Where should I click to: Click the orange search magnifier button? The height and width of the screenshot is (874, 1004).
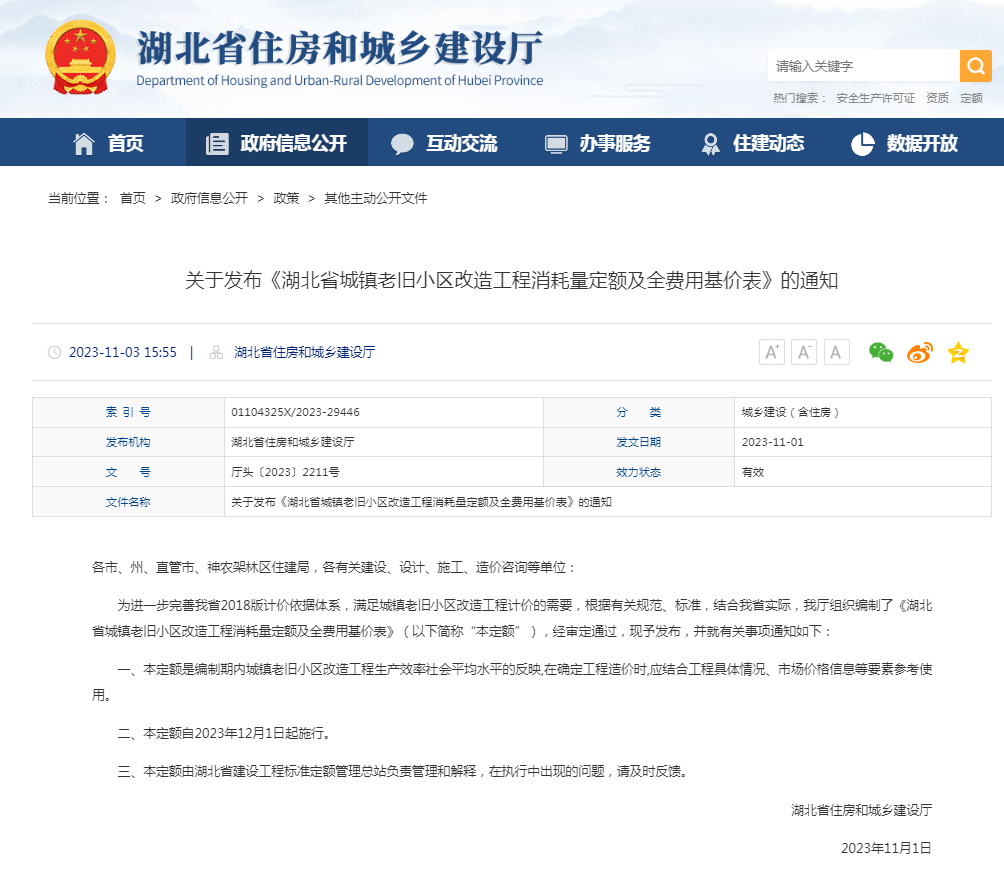pos(975,66)
